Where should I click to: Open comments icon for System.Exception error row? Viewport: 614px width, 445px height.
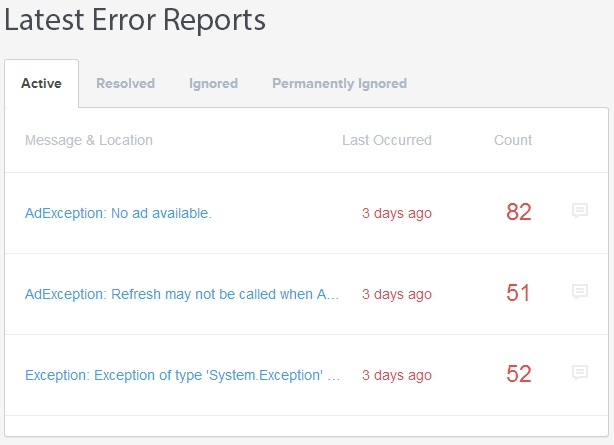tap(580, 373)
